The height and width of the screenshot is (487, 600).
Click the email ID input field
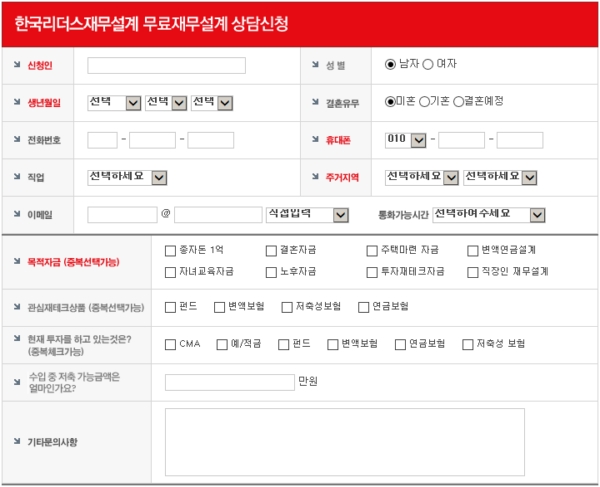[x=122, y=215]
